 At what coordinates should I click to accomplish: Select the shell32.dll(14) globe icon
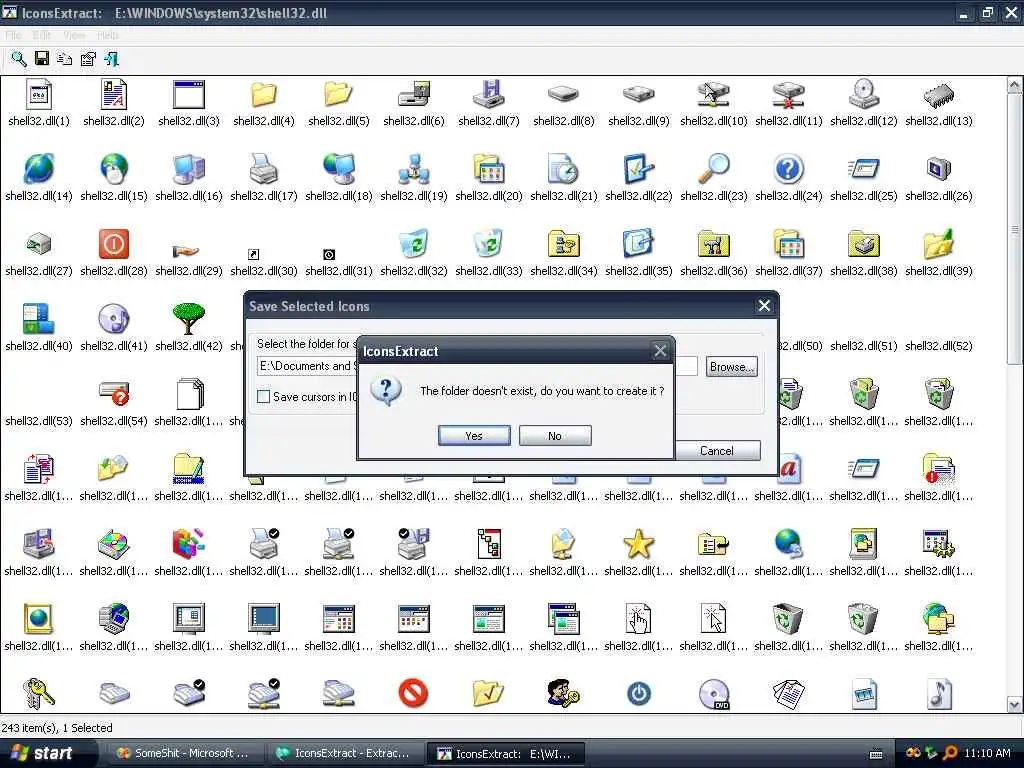coord(39,169)
